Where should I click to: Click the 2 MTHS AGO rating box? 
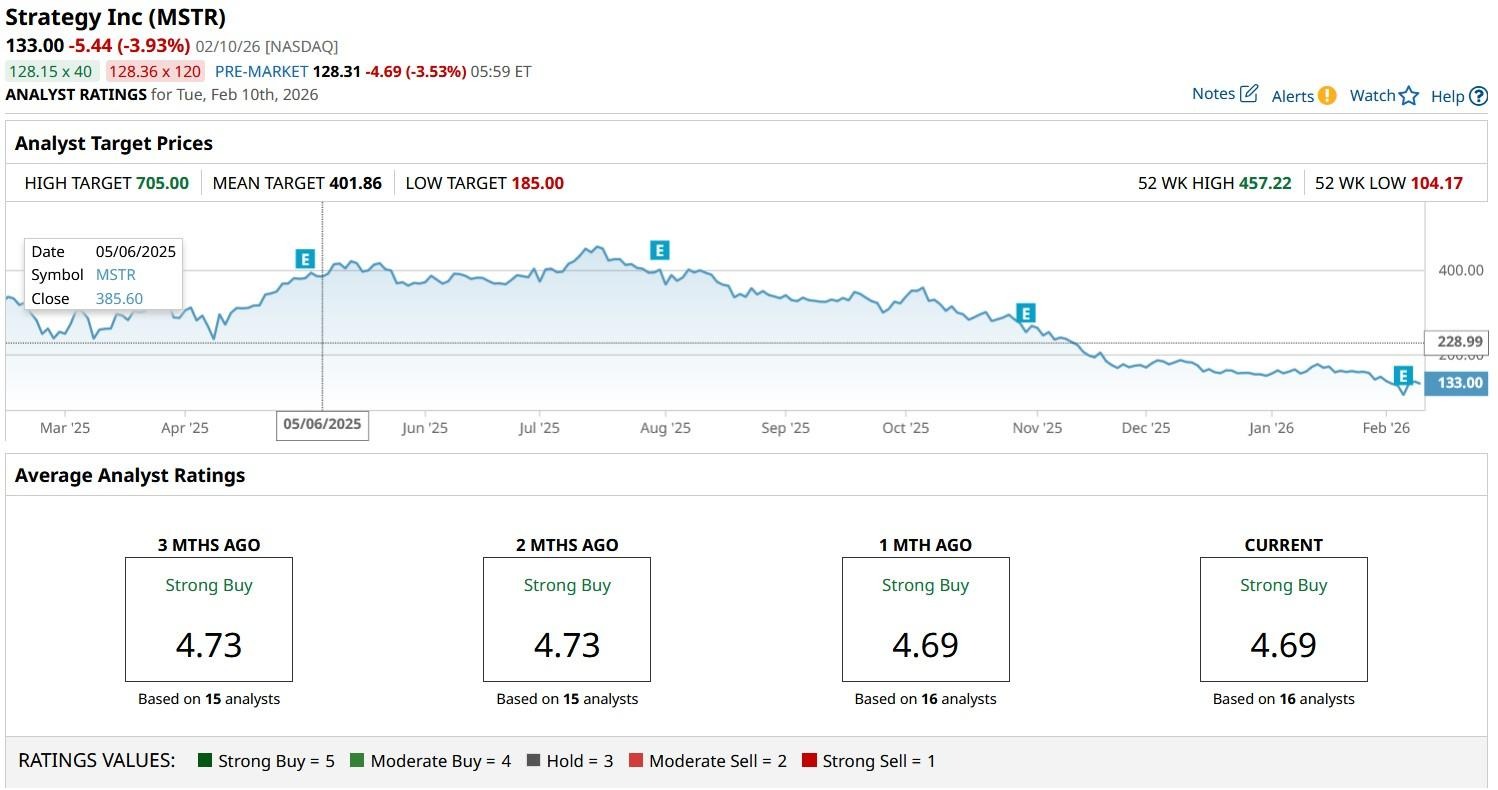pos(566,620)
